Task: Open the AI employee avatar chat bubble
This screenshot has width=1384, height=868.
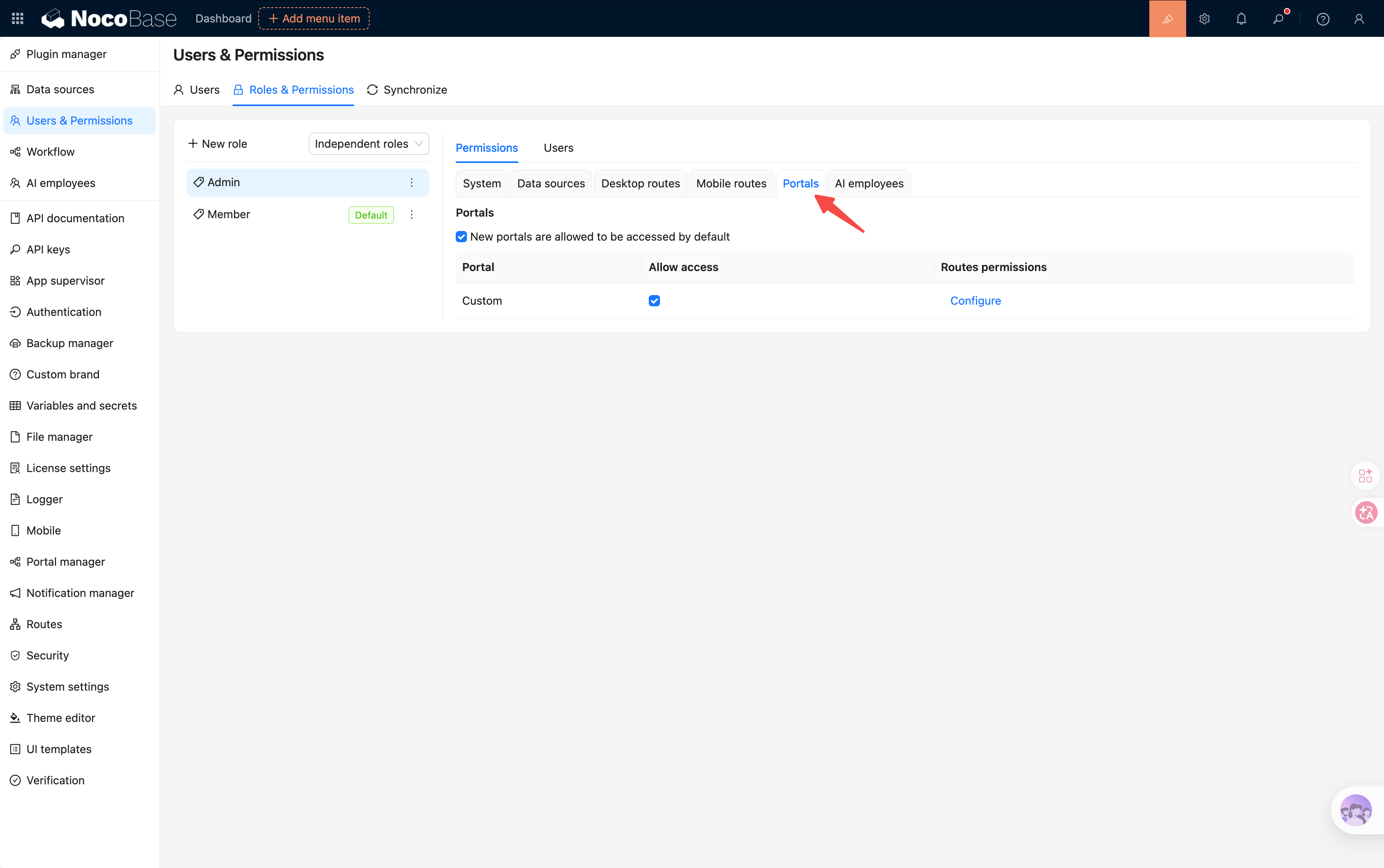Action: coord(1356,810)
